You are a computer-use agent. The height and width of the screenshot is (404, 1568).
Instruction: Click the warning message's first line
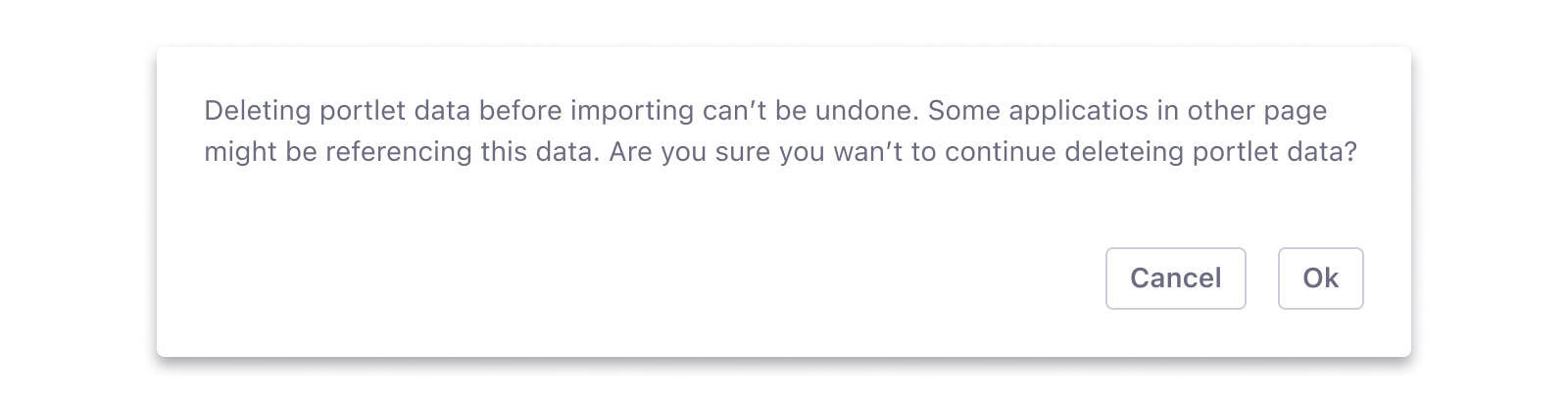764,111
